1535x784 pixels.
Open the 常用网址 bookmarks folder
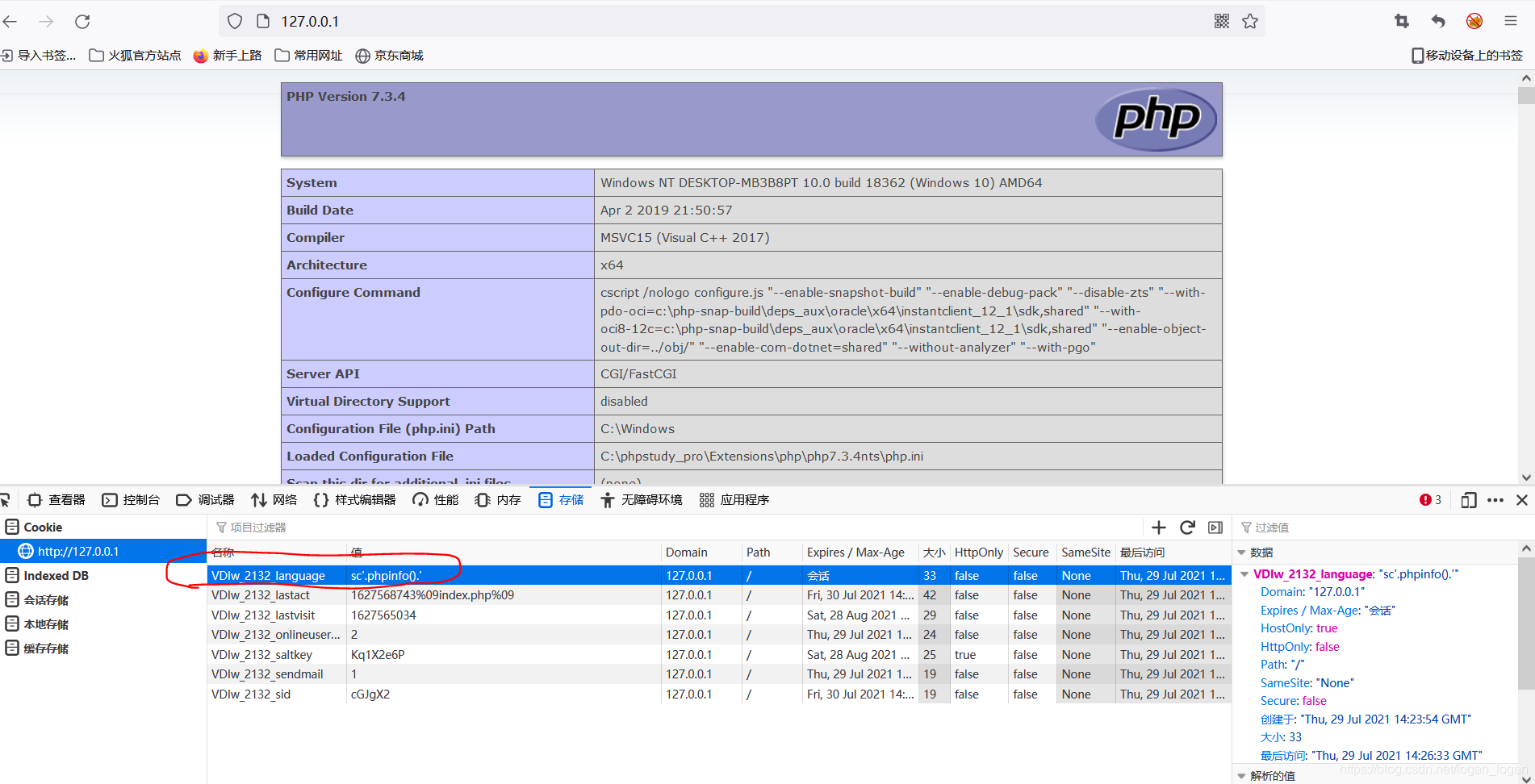point(309,56)
